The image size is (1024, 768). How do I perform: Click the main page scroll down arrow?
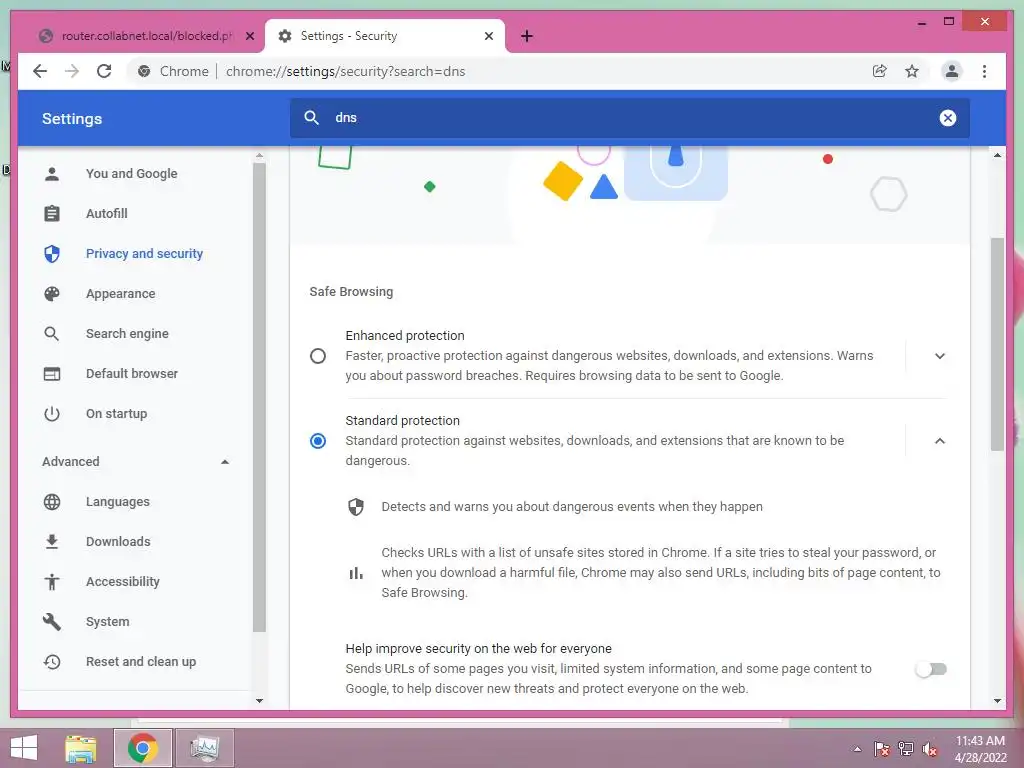point(997,701)
